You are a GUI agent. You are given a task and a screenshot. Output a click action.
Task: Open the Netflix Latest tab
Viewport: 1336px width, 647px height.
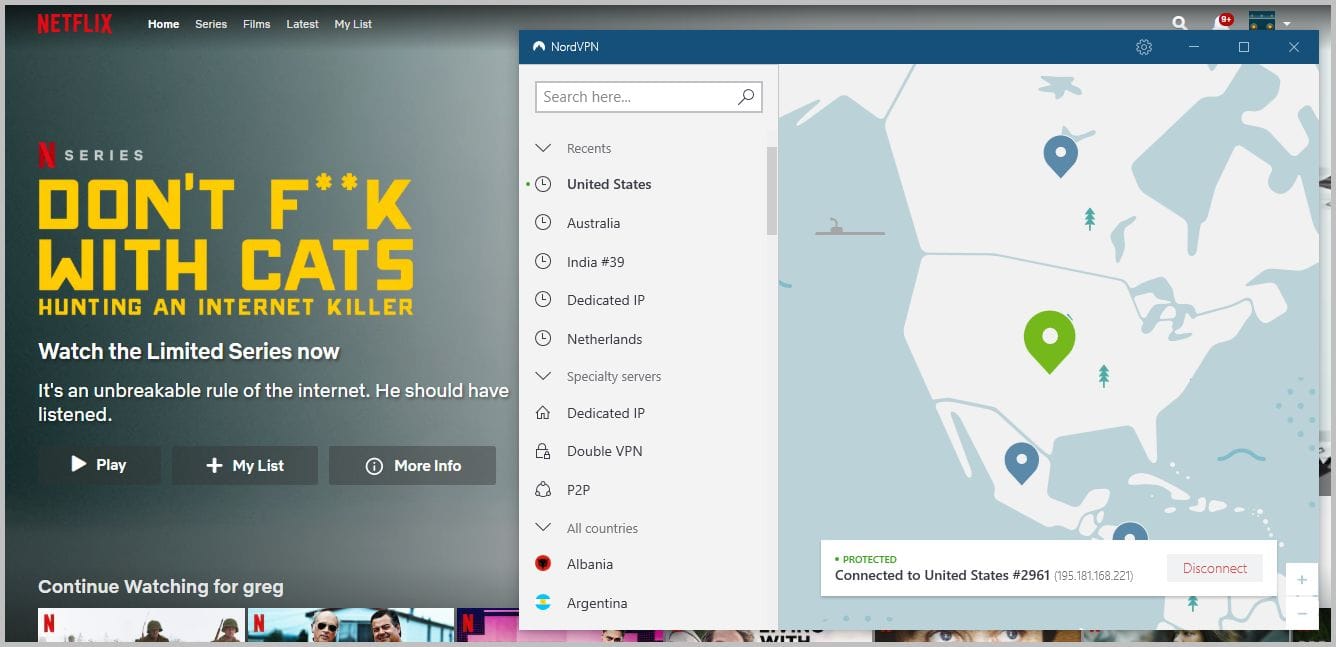coord(302,24)
